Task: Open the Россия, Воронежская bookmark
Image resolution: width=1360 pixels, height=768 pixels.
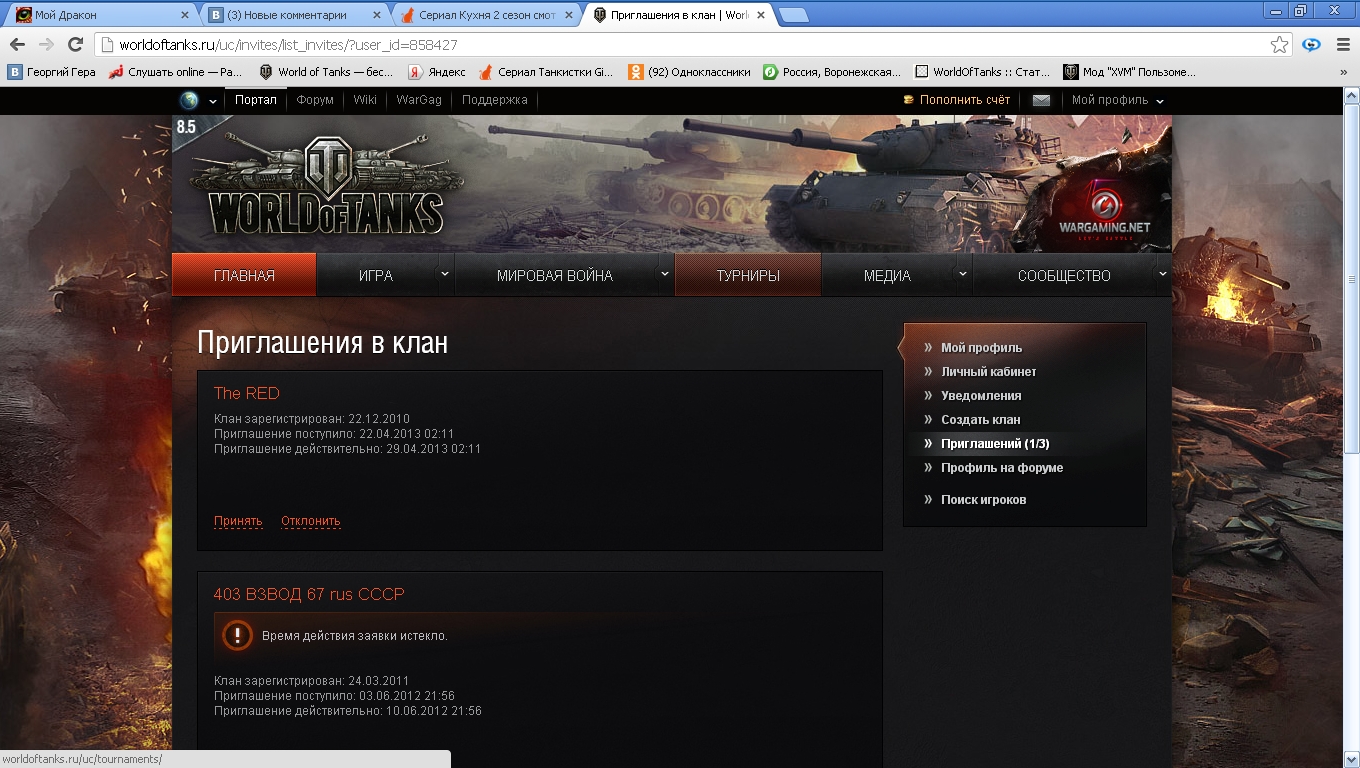Action: click(832, 72)
